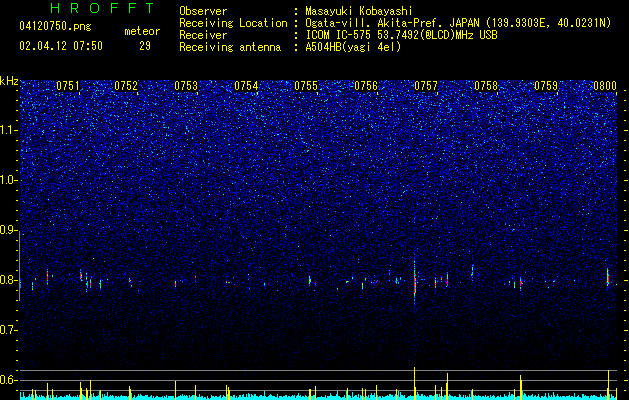The image size is (629, 400).
Task: Select antenna value A504HB(yagi 4el)
Action: pos(353,47)
